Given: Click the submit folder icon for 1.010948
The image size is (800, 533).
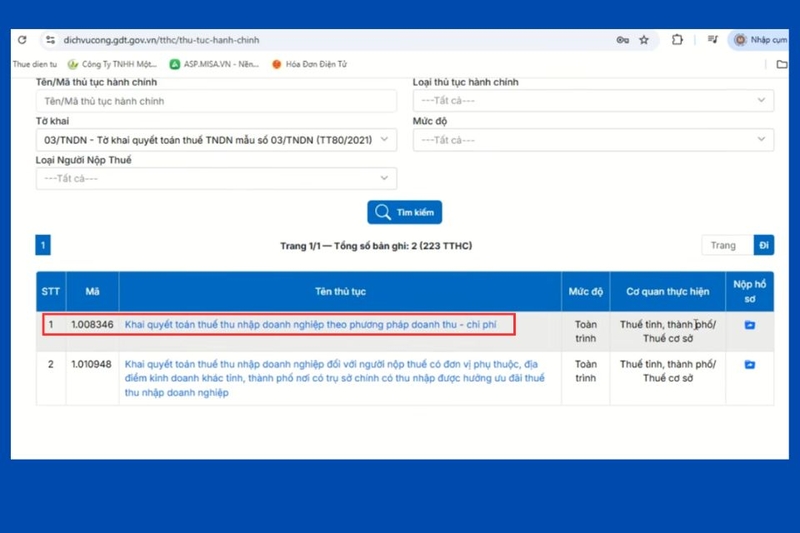Looking at the screenshot, I should [x=749, y=365].
